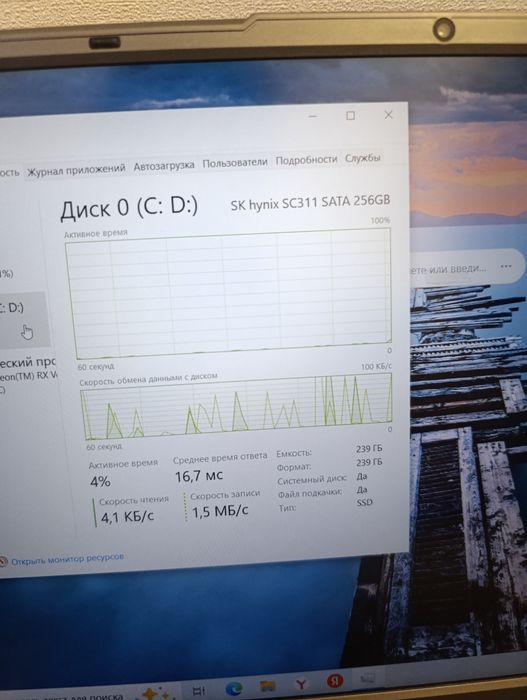The image size is (527, 700).
Task: Launch Microsoft Edge from the taskbar
Action: point(234,688)
